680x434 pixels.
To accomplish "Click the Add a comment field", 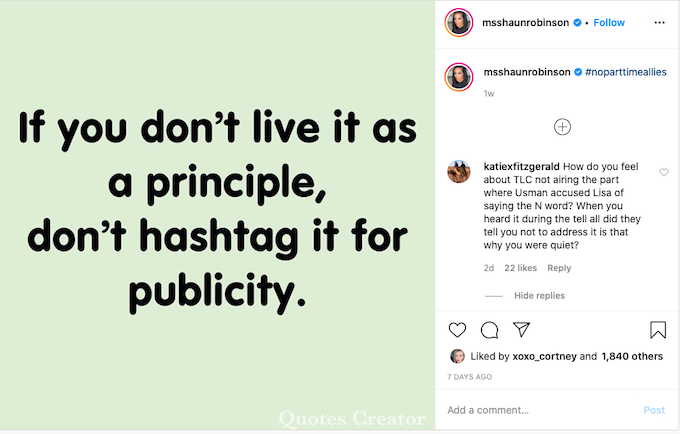I will click(x=540, y=410).
